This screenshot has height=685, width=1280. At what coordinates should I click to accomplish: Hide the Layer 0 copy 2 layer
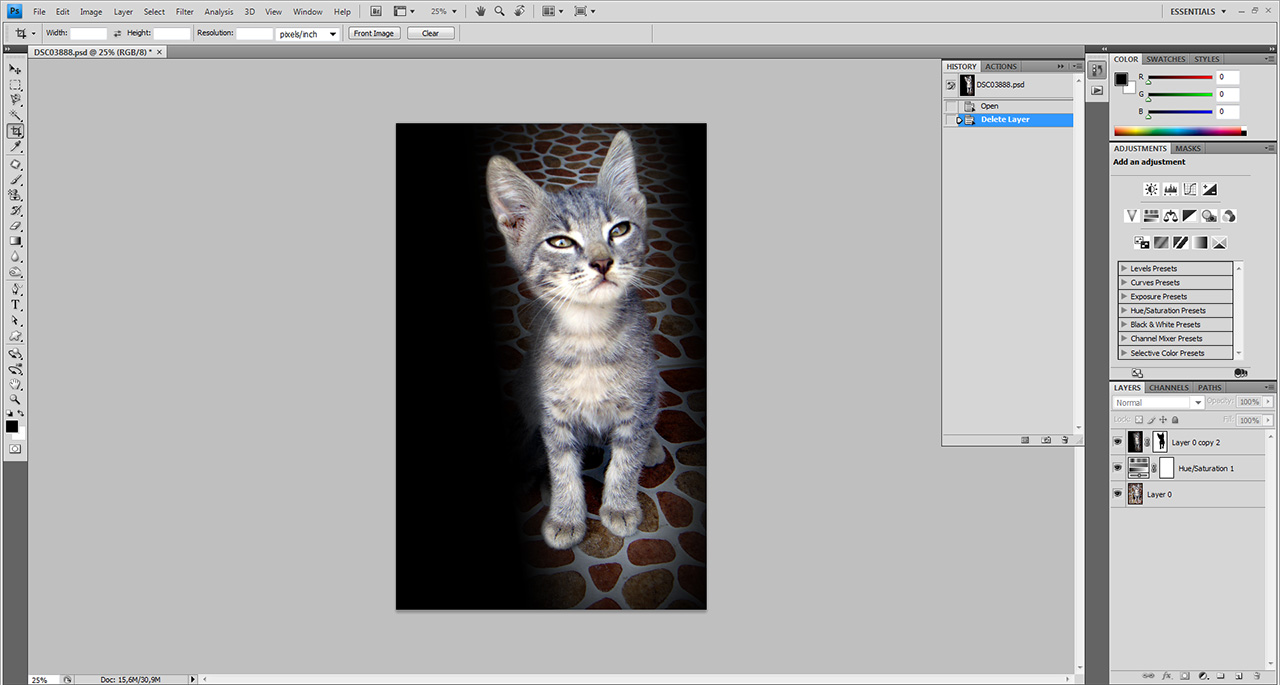(x=1118, y=441)
